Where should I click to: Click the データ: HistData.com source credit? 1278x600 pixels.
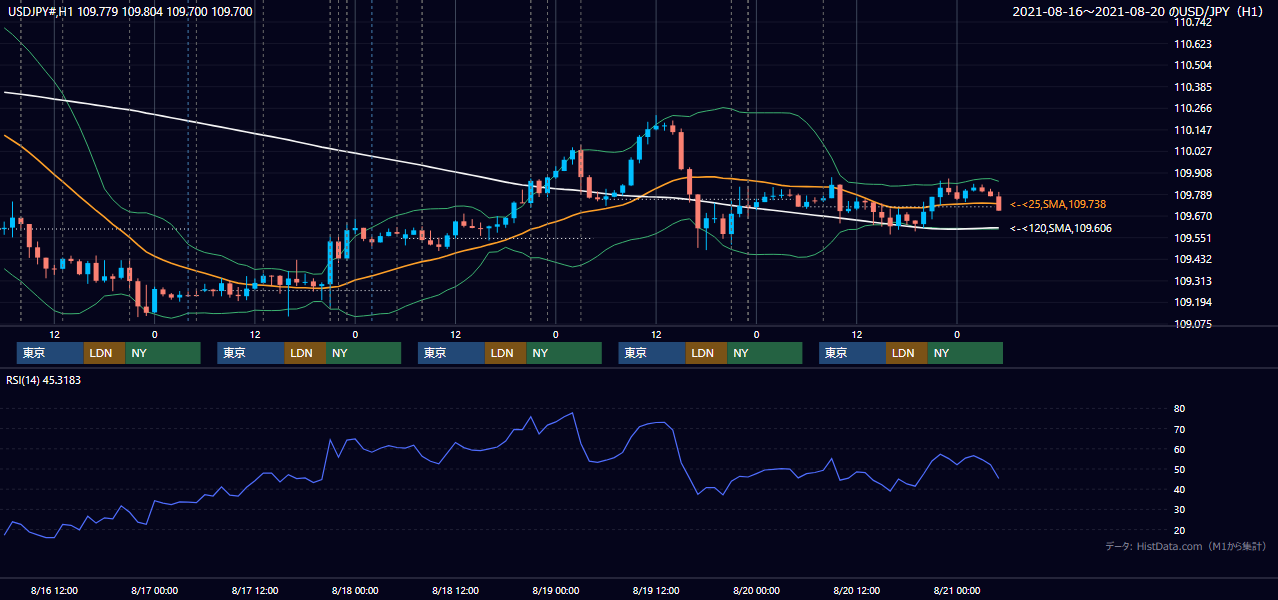[1186, 547]
